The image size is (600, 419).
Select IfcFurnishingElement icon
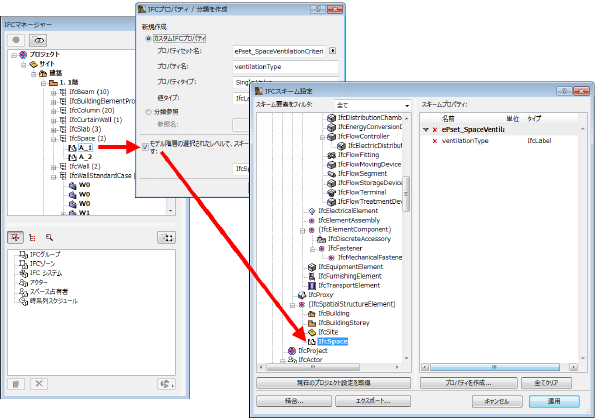312,277
